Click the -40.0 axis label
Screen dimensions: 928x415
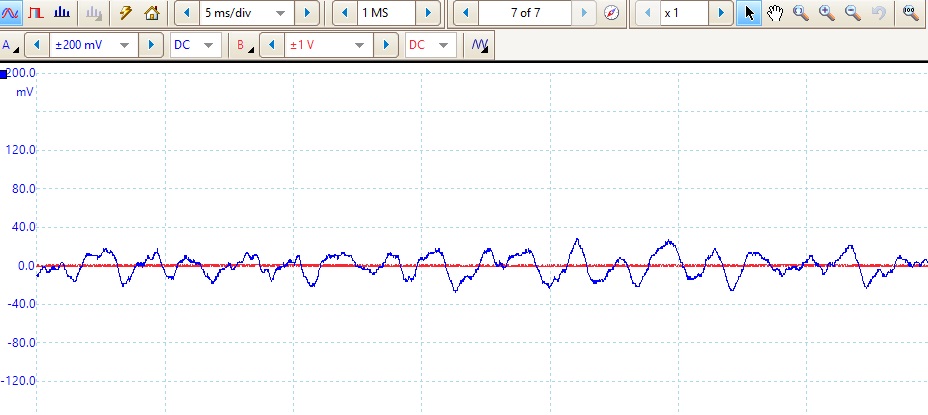click(20, 304)
